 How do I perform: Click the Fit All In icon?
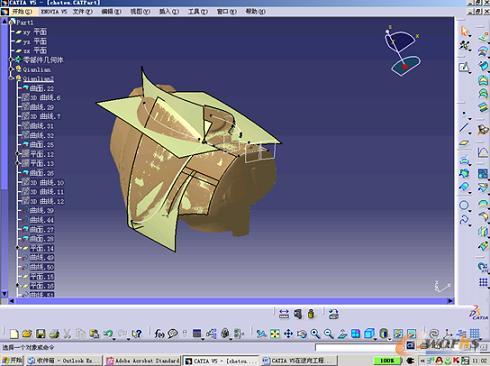click(x=275, y=333)
